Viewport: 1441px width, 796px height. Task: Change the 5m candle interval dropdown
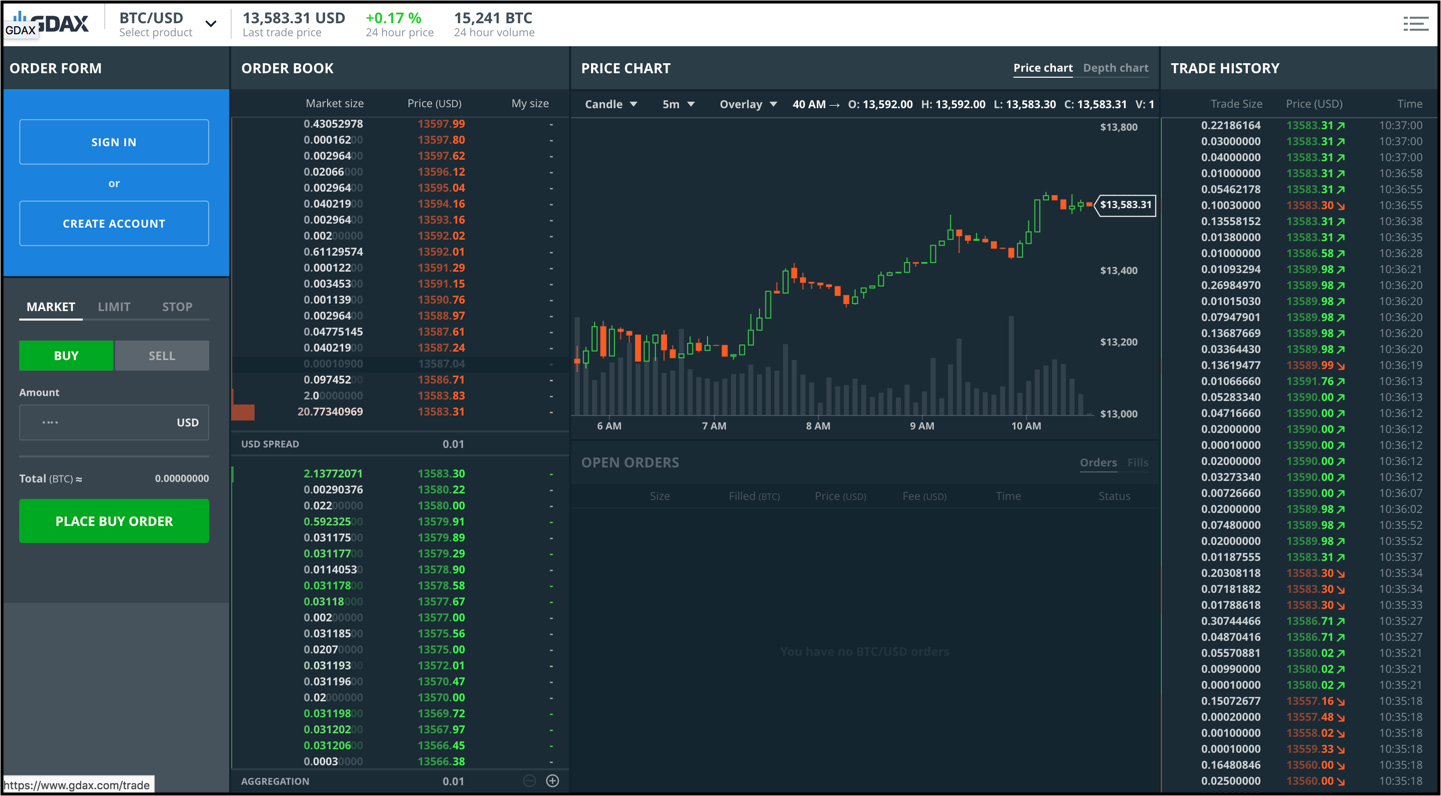click(678, 104)
